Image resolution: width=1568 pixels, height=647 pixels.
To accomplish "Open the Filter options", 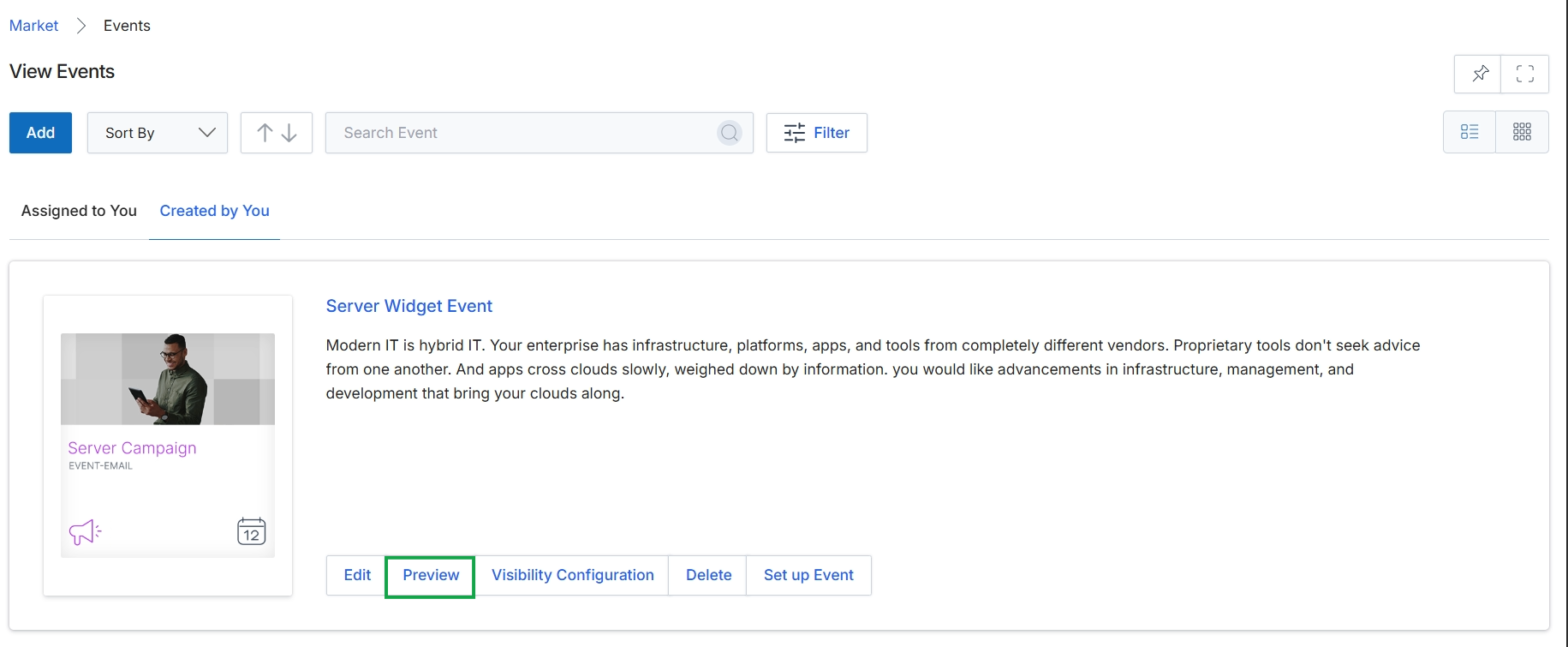I will (x=817, y=133).
